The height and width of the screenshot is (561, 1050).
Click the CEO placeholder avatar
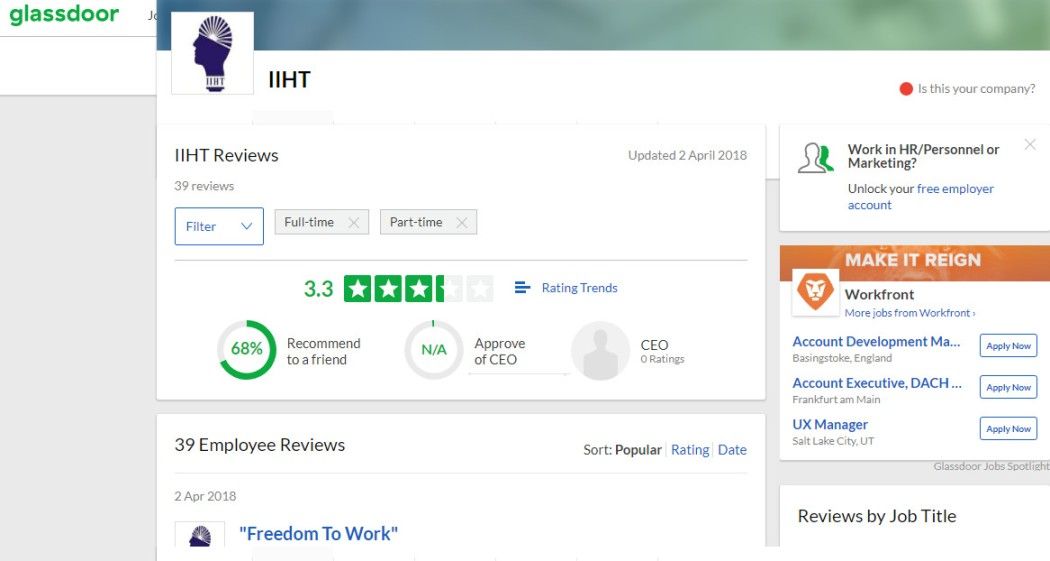(x=601, y=351)
